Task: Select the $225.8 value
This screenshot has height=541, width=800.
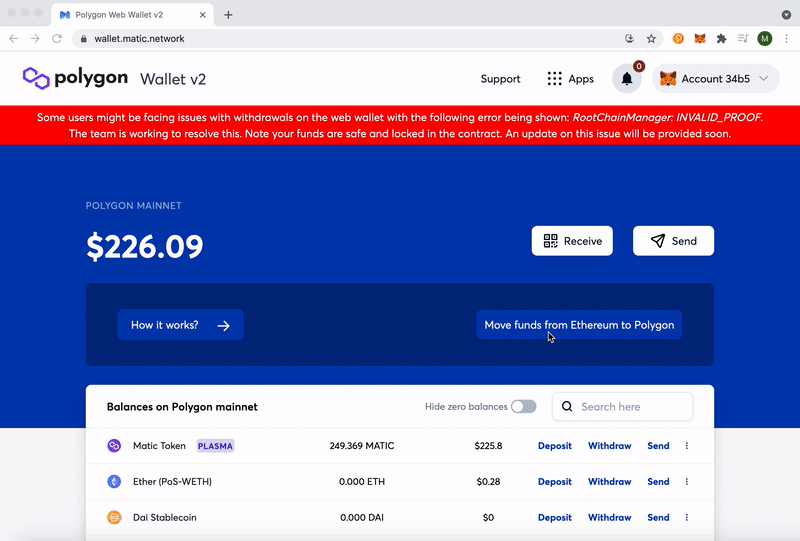Action: coord(488,446)
